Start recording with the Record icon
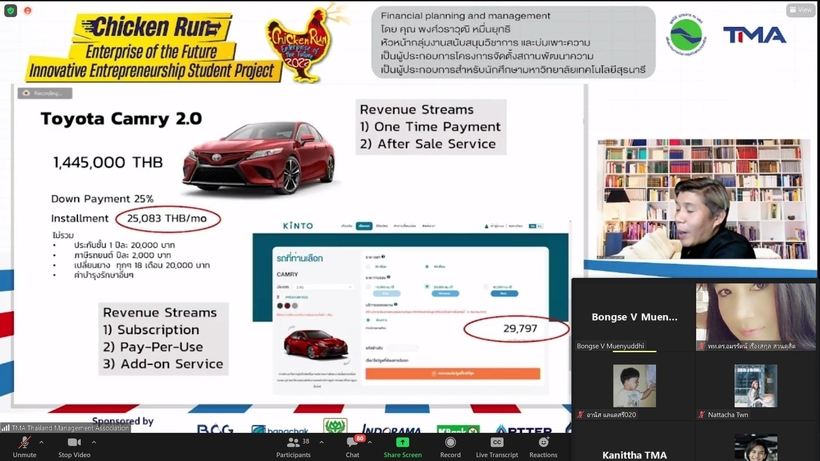 (x=450, y=442)
